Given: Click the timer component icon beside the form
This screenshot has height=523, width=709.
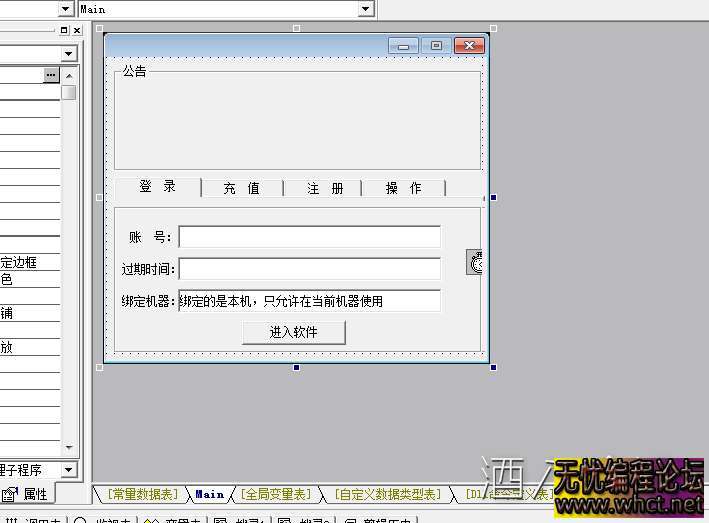Looking at the screenshot, I should pos(475,262).
